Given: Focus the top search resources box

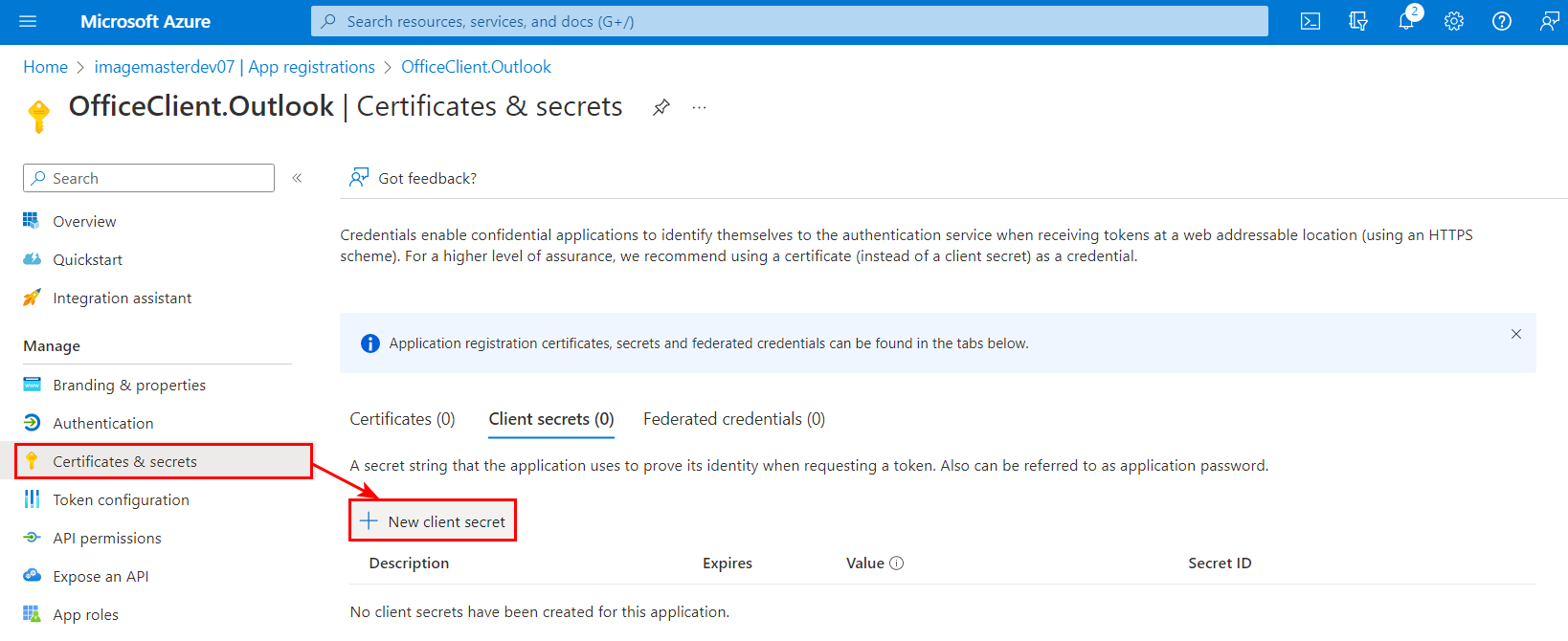Looking at the screenshot, I should click(x=789, y=21).
